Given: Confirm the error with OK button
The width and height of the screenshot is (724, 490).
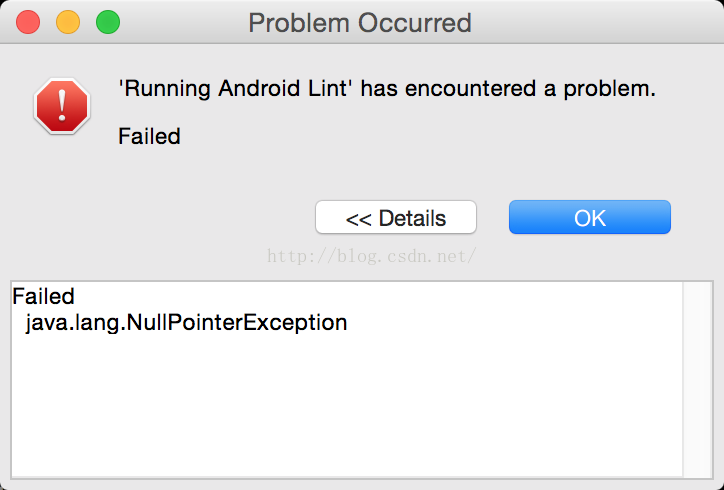Looking at the screenshot, I should click(x=590, y=217).
